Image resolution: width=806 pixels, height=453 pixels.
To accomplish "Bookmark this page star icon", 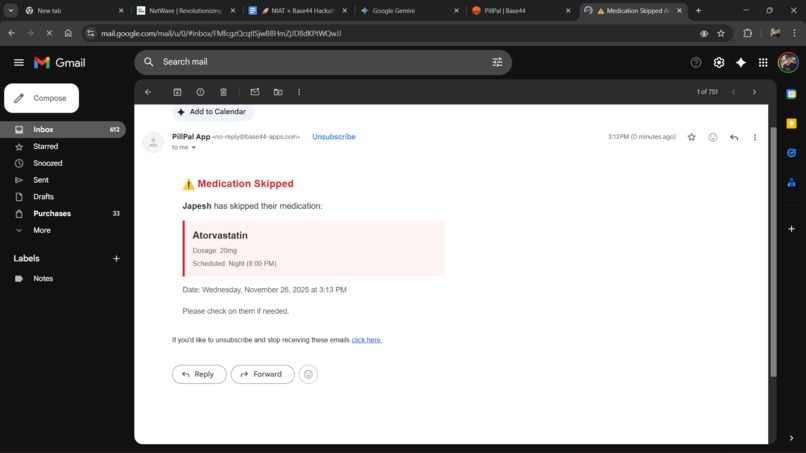I will (721, 33).
